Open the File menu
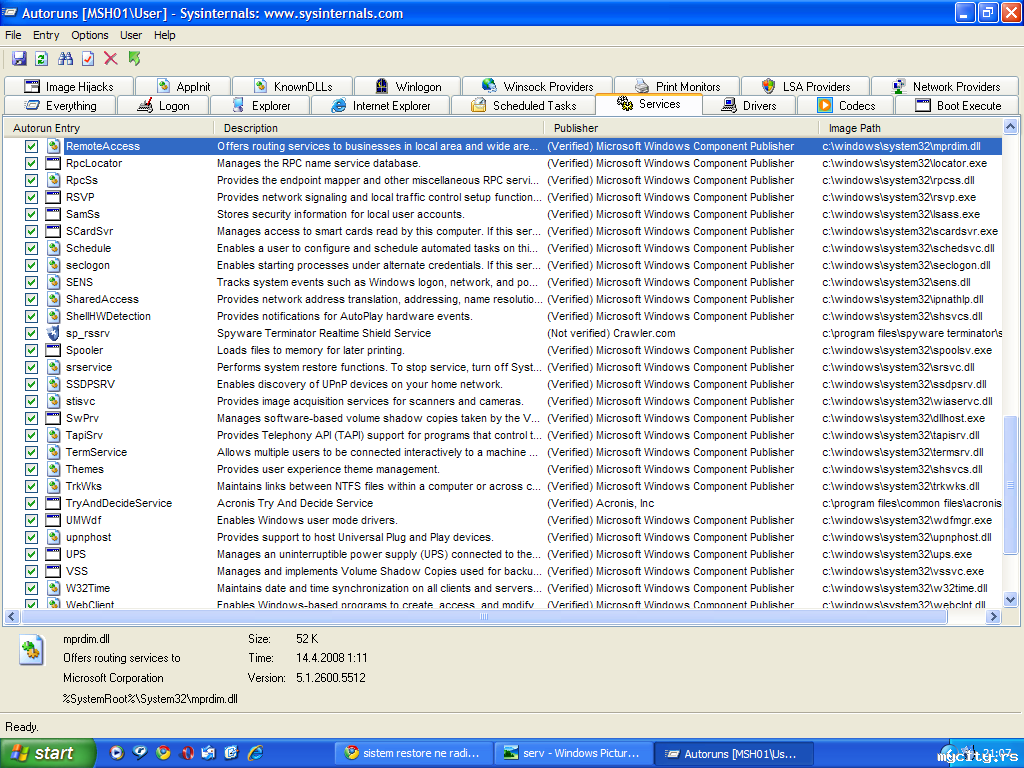 coord(13,35)
